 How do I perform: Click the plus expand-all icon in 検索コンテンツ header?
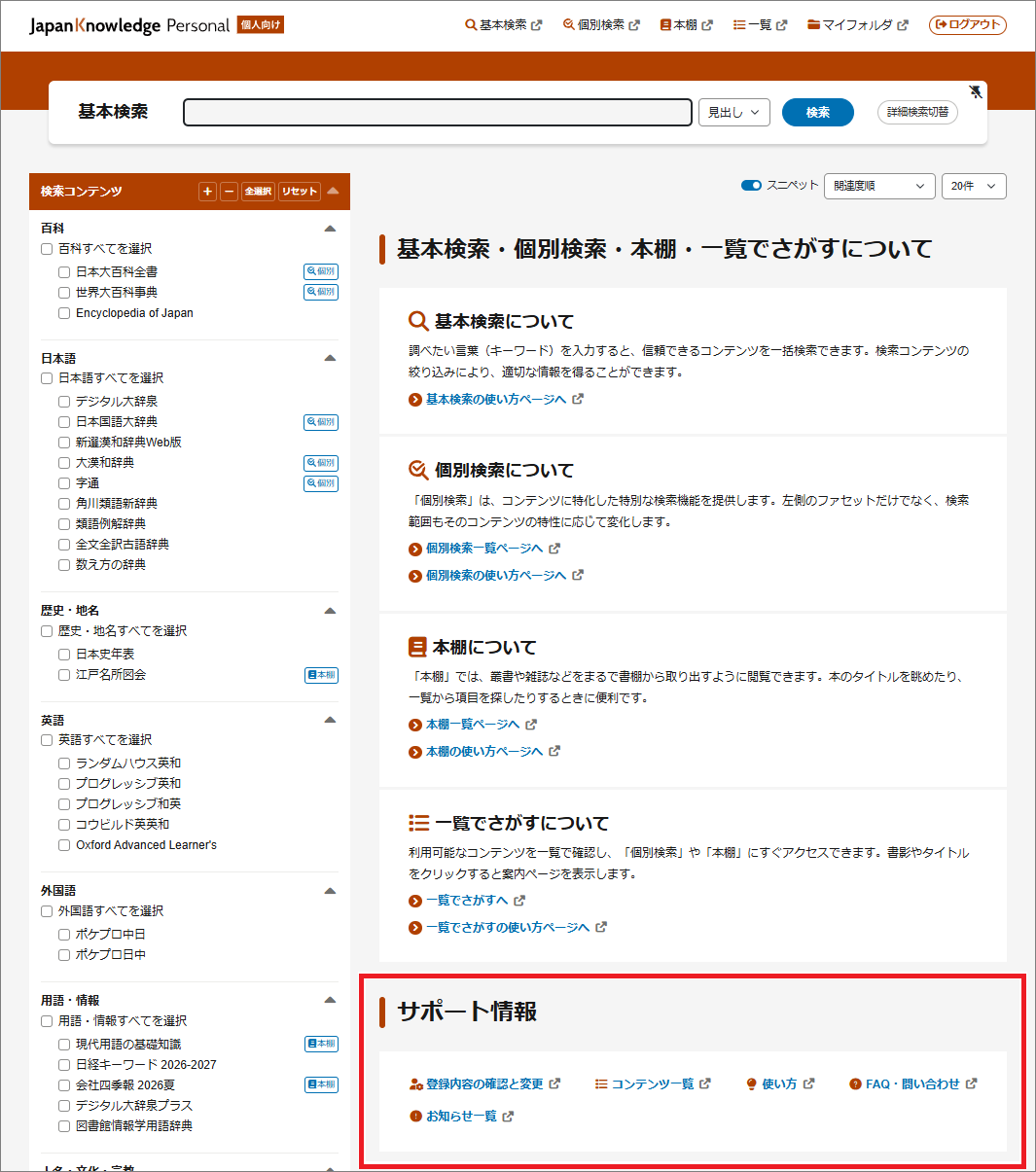[x=207, y=192]
